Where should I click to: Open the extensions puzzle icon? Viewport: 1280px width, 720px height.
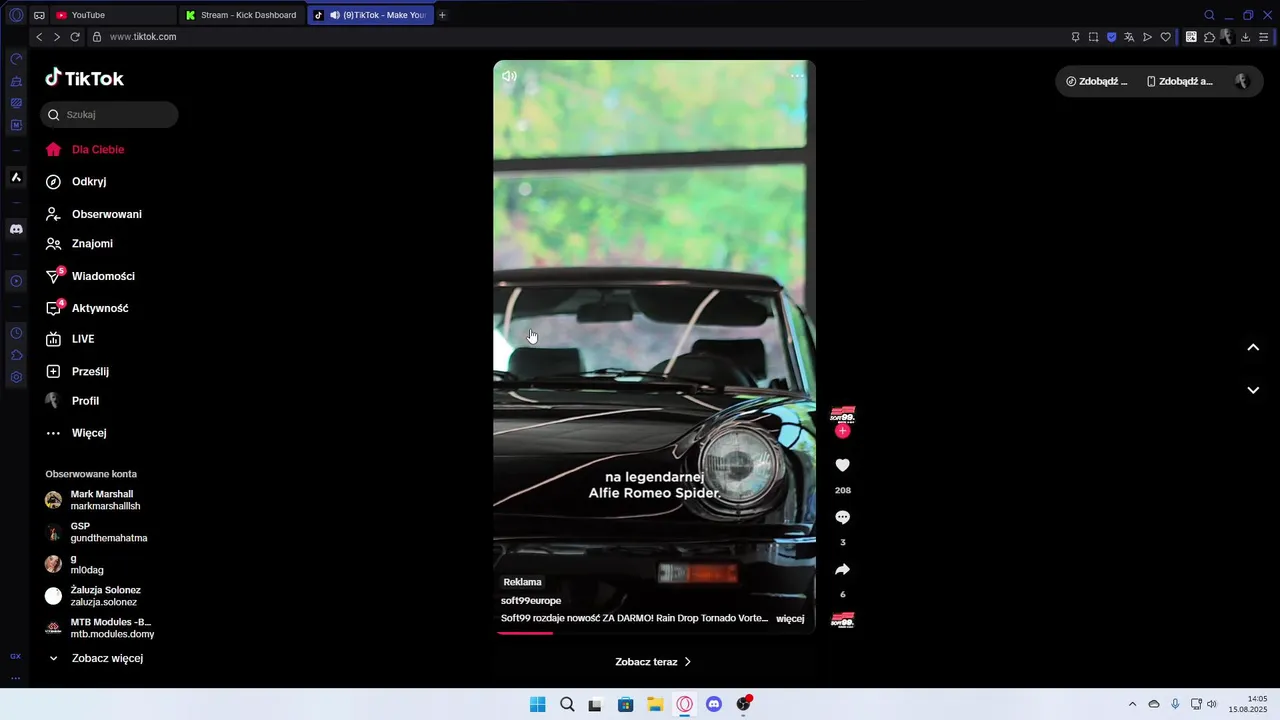[1209, 37]
